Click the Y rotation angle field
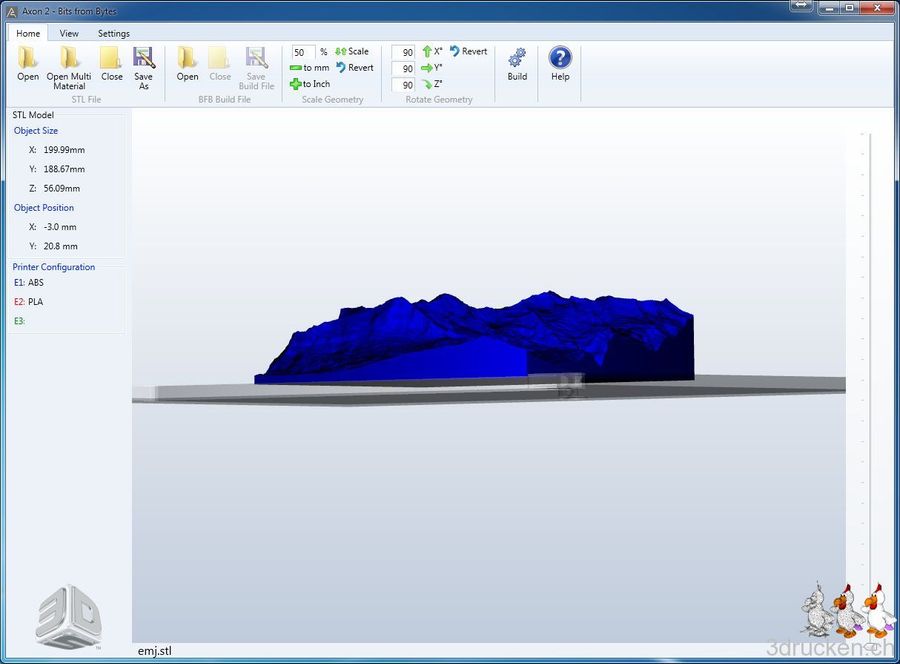900x664 pixels. point(404,69)
